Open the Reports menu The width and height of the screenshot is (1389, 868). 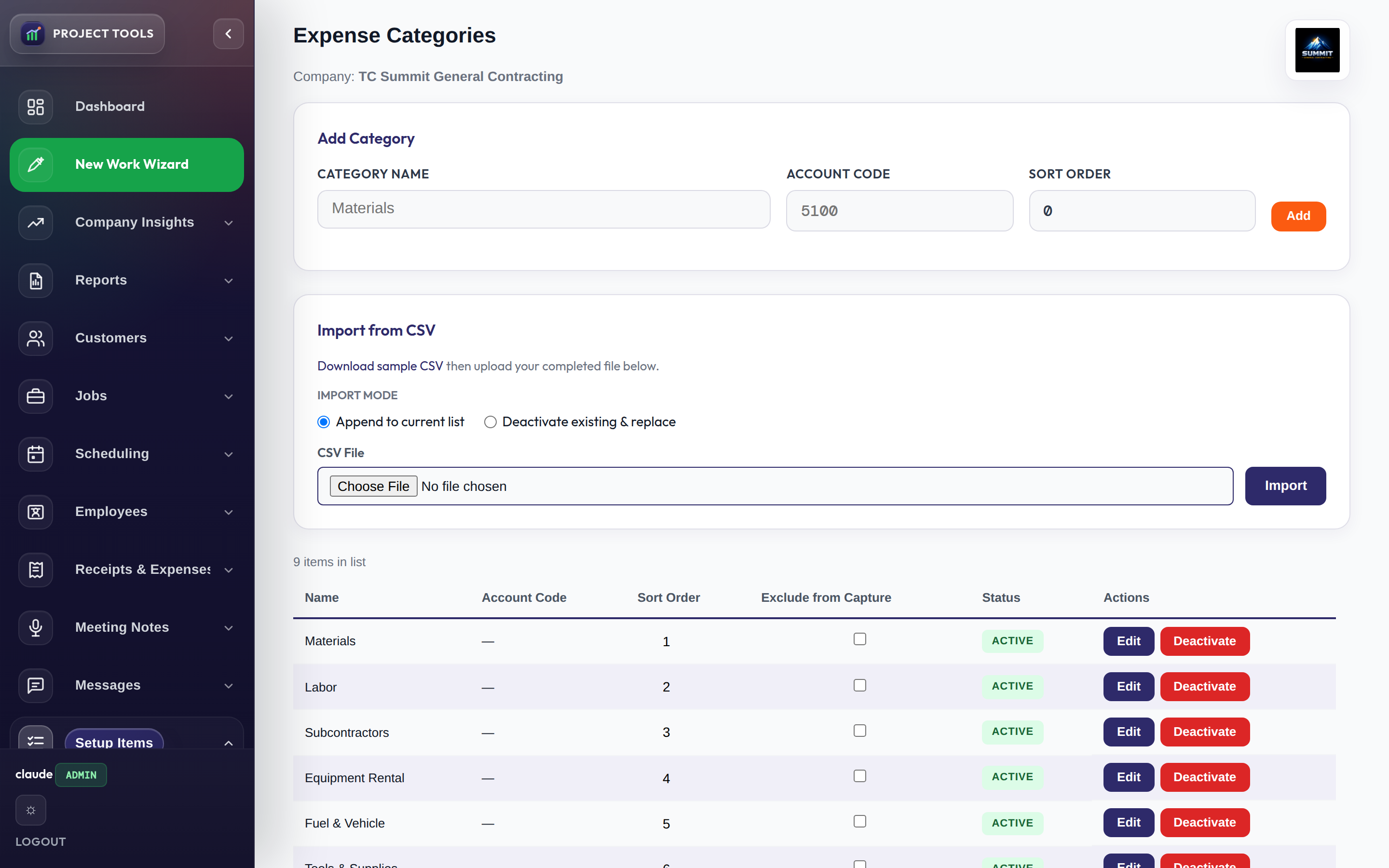click(127, 281)
